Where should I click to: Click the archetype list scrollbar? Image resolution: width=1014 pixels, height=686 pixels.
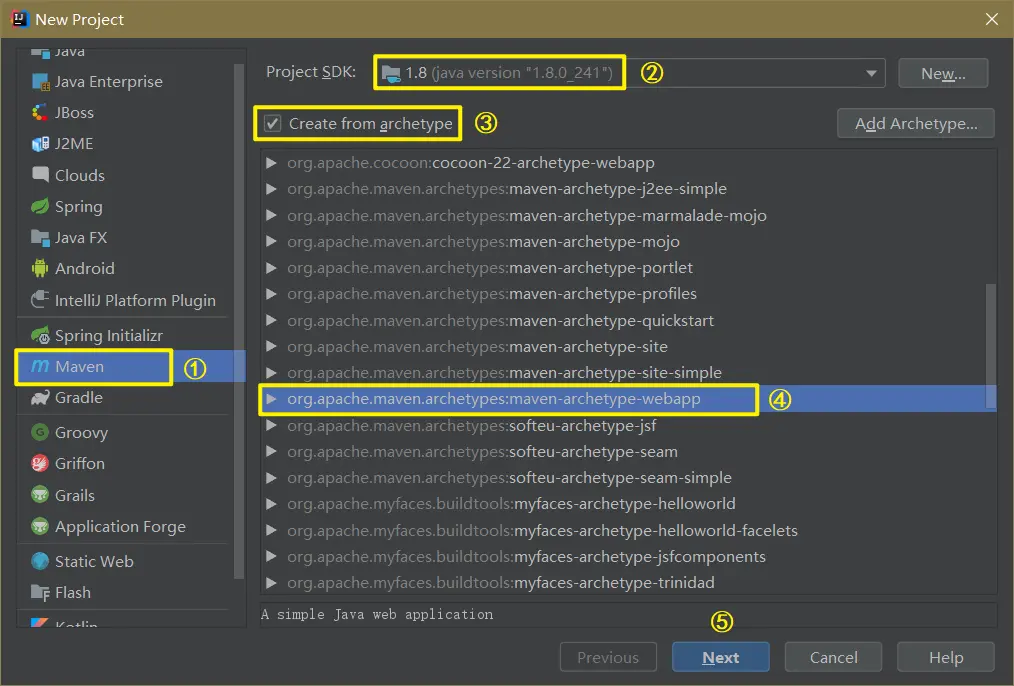(x=990, y=346)
